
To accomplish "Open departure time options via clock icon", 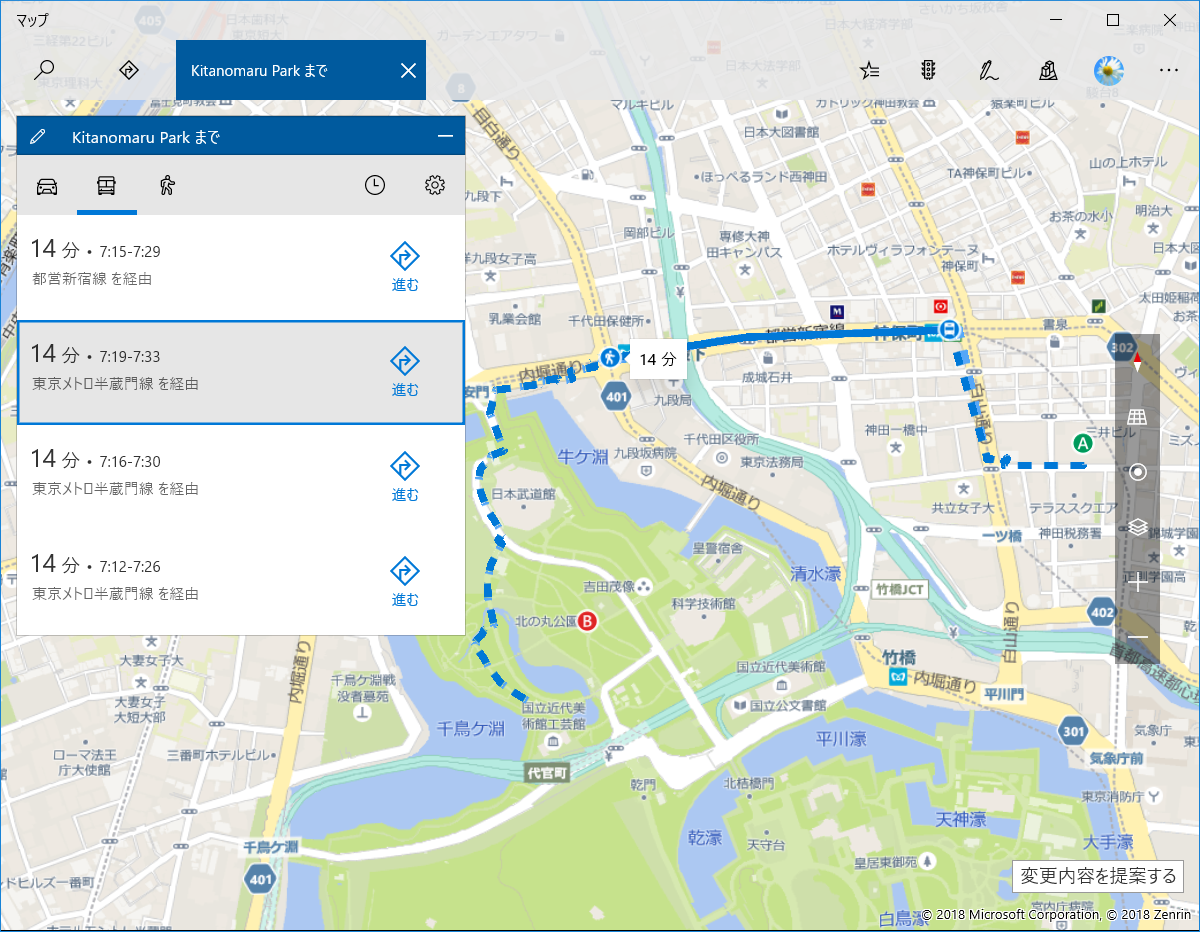I will click(x=375, y=184).
